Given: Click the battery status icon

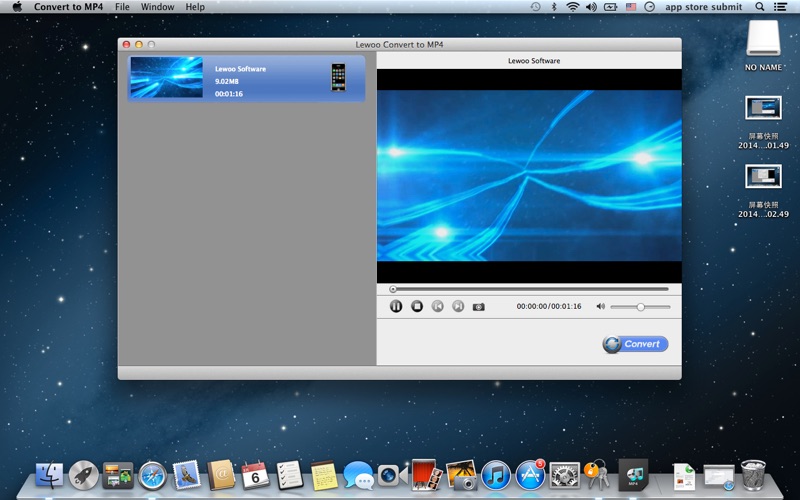Looking at the screenshot, I should [611, 7].
